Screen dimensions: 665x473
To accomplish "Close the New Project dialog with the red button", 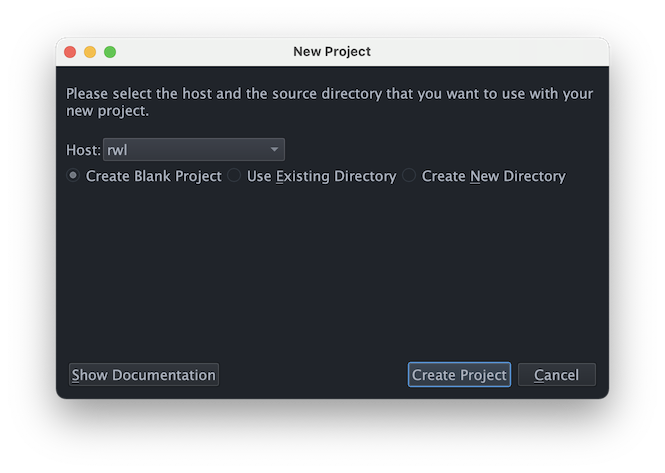I will click(70, 51).
